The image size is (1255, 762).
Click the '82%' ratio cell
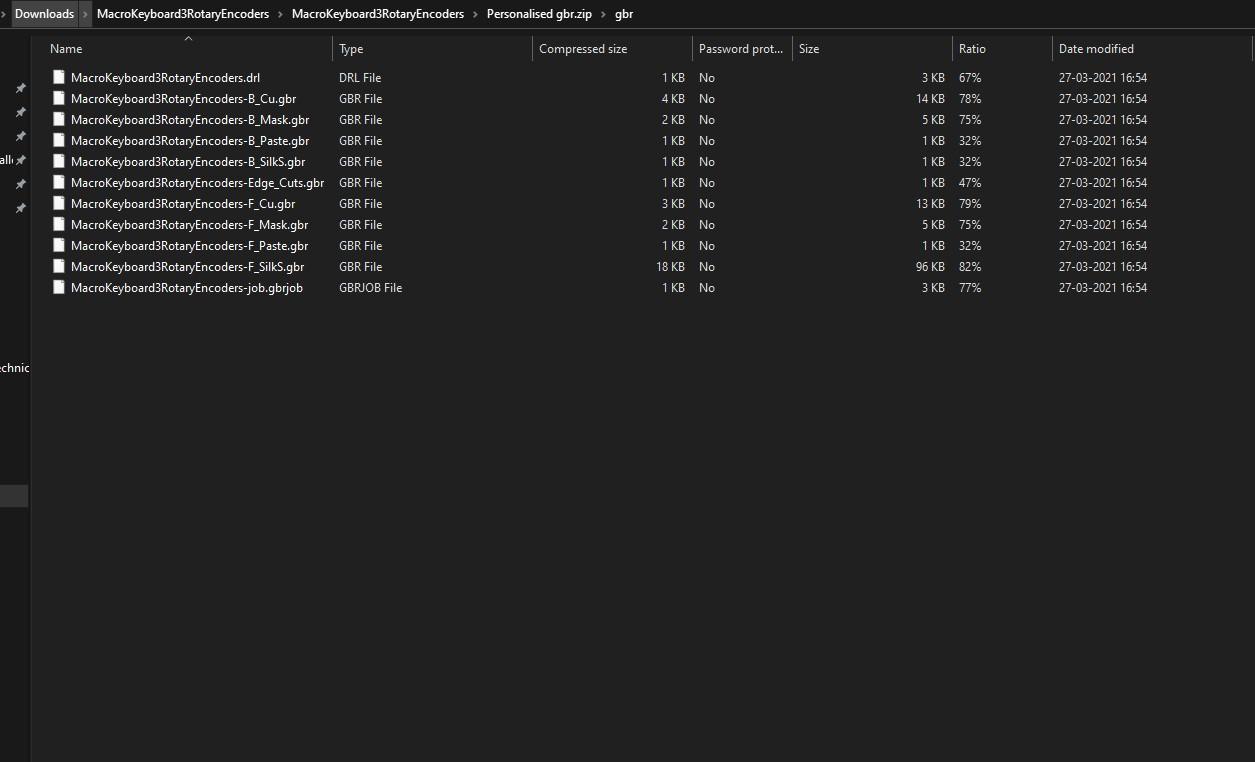pos(970,266)
